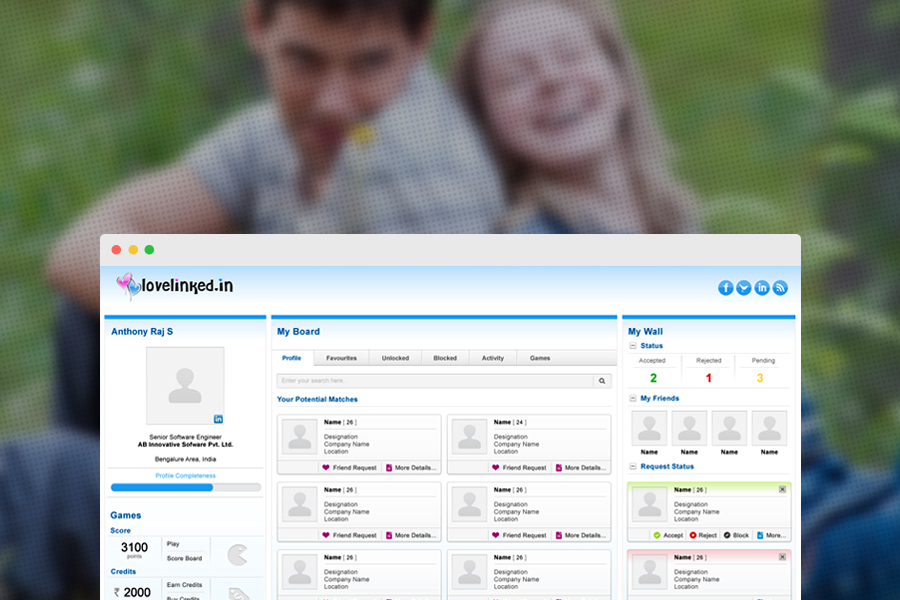Click the lovelinked.in heart logo
900x600 pixels.
[174, 286]
